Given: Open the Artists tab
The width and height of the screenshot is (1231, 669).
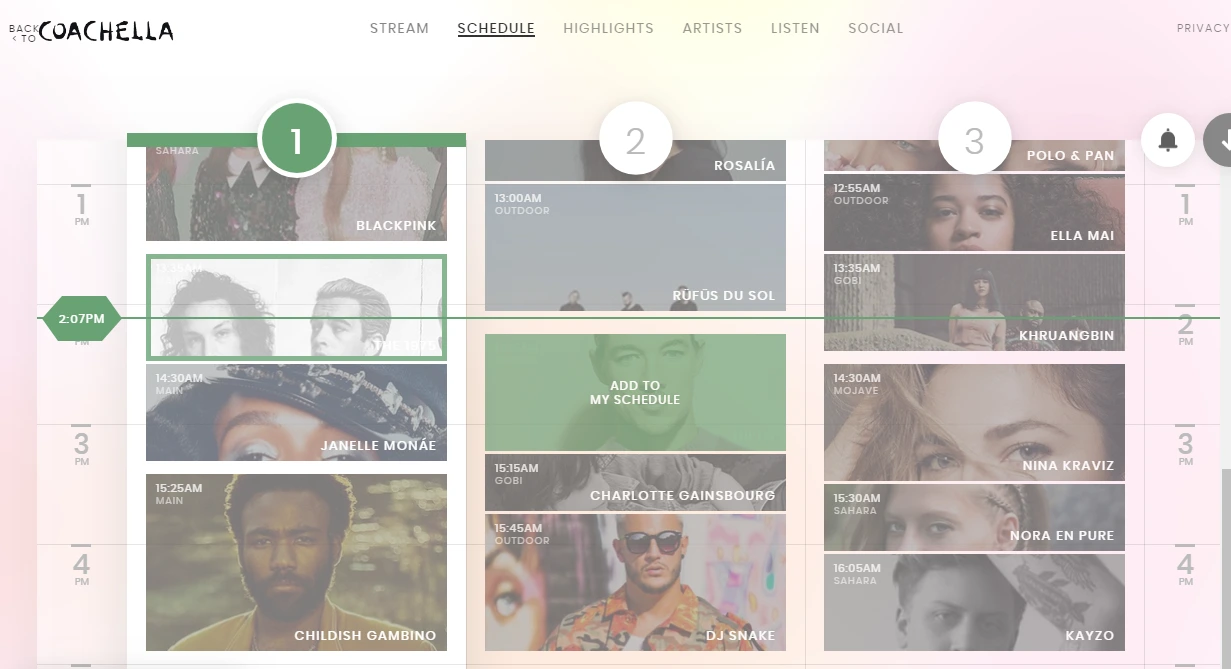Looking at the screenshot, I should pyautogui.click(x=712, y=29).
